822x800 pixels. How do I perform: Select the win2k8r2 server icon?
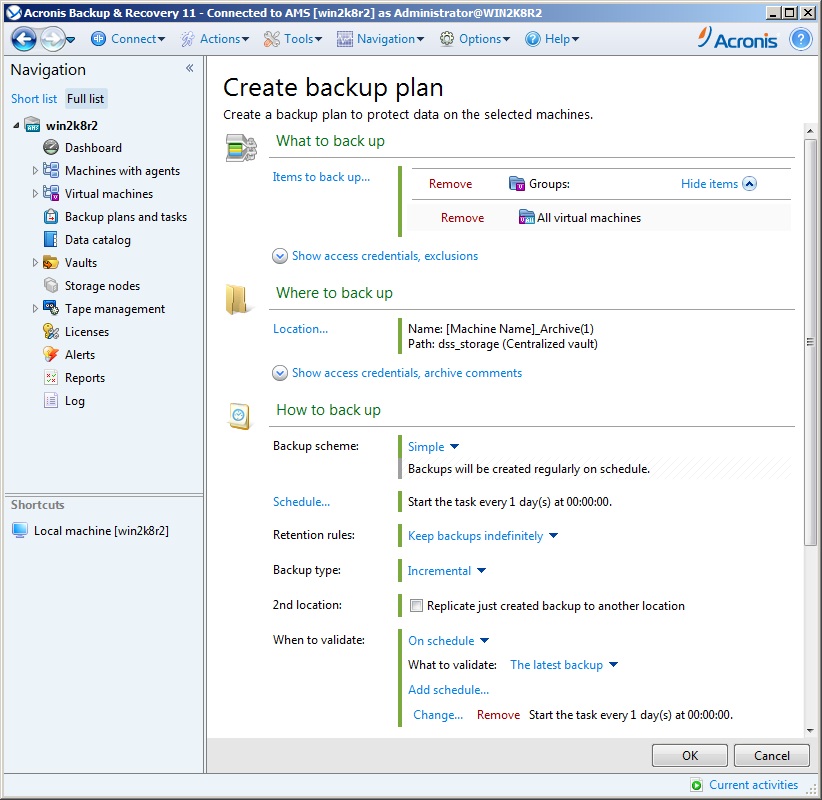coord(32,125)
